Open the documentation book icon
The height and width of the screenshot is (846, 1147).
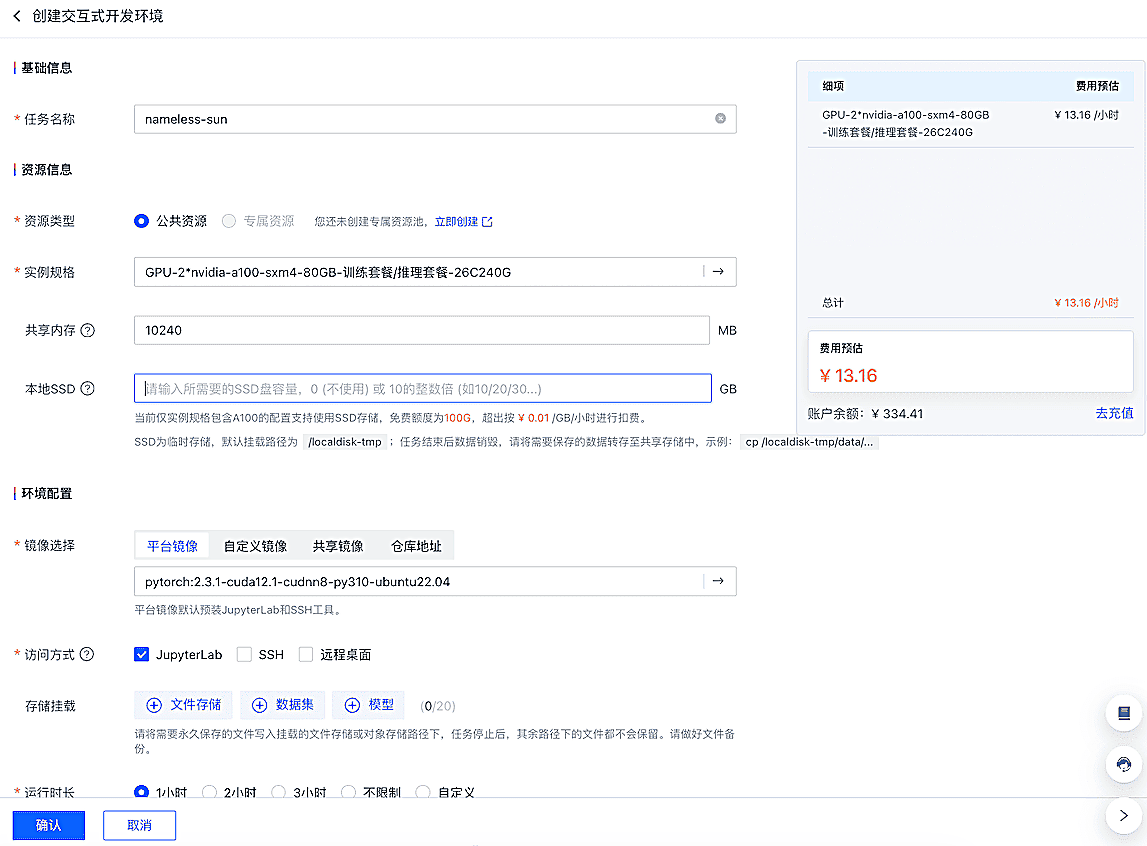tap(1124, 713)
